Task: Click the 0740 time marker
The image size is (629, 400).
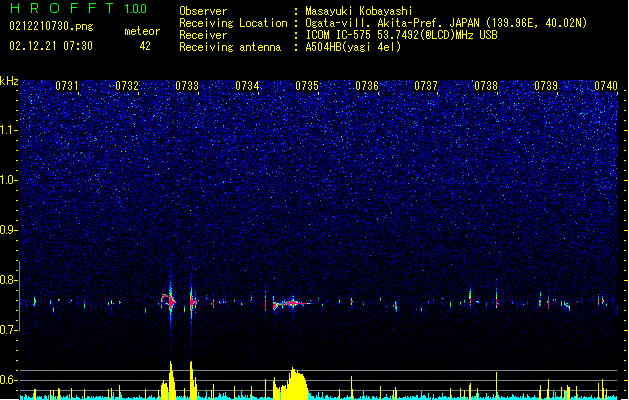Action: point(606,86)
